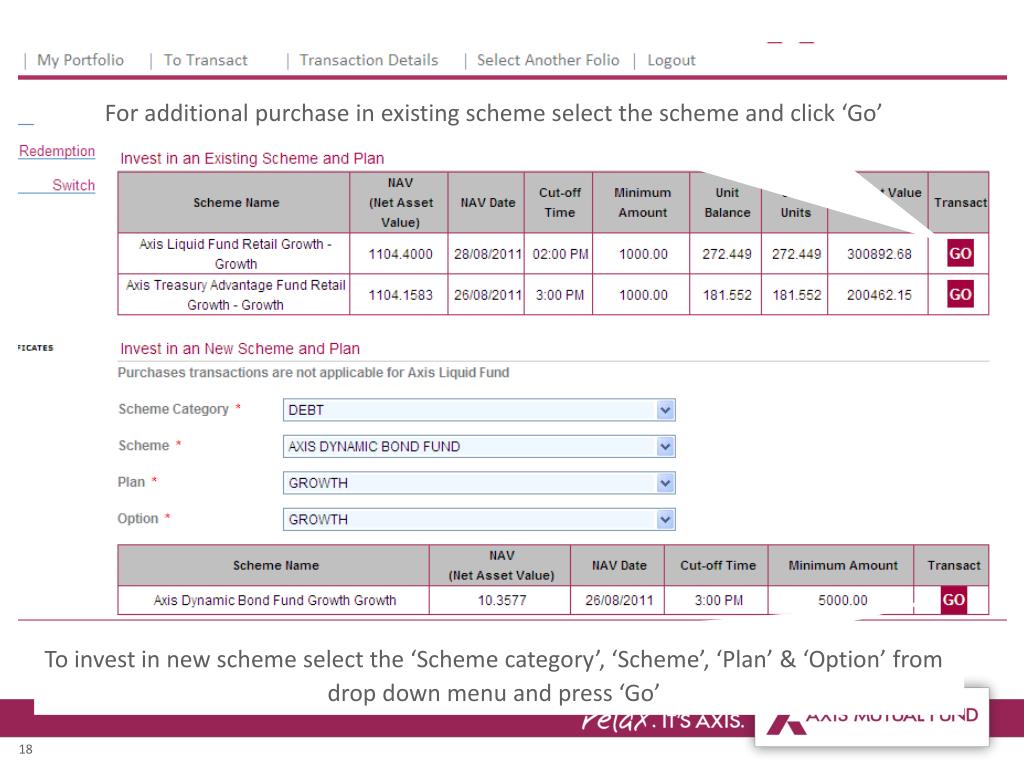Screen dimensions: 1024x768
Task: Open the Scheme dropdown showing AXIS DYNAMIC BOND FUND
Action: 479,447
